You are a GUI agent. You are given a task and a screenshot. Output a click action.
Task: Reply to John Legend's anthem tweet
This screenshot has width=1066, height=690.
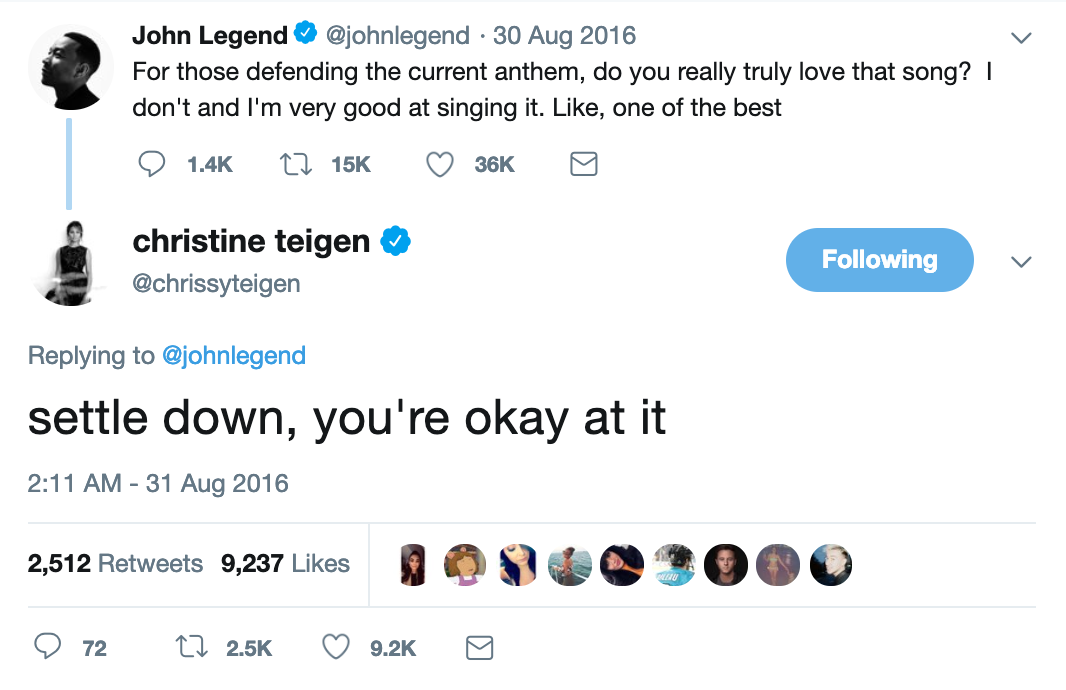pyautogui.click(x=152, y=164)
